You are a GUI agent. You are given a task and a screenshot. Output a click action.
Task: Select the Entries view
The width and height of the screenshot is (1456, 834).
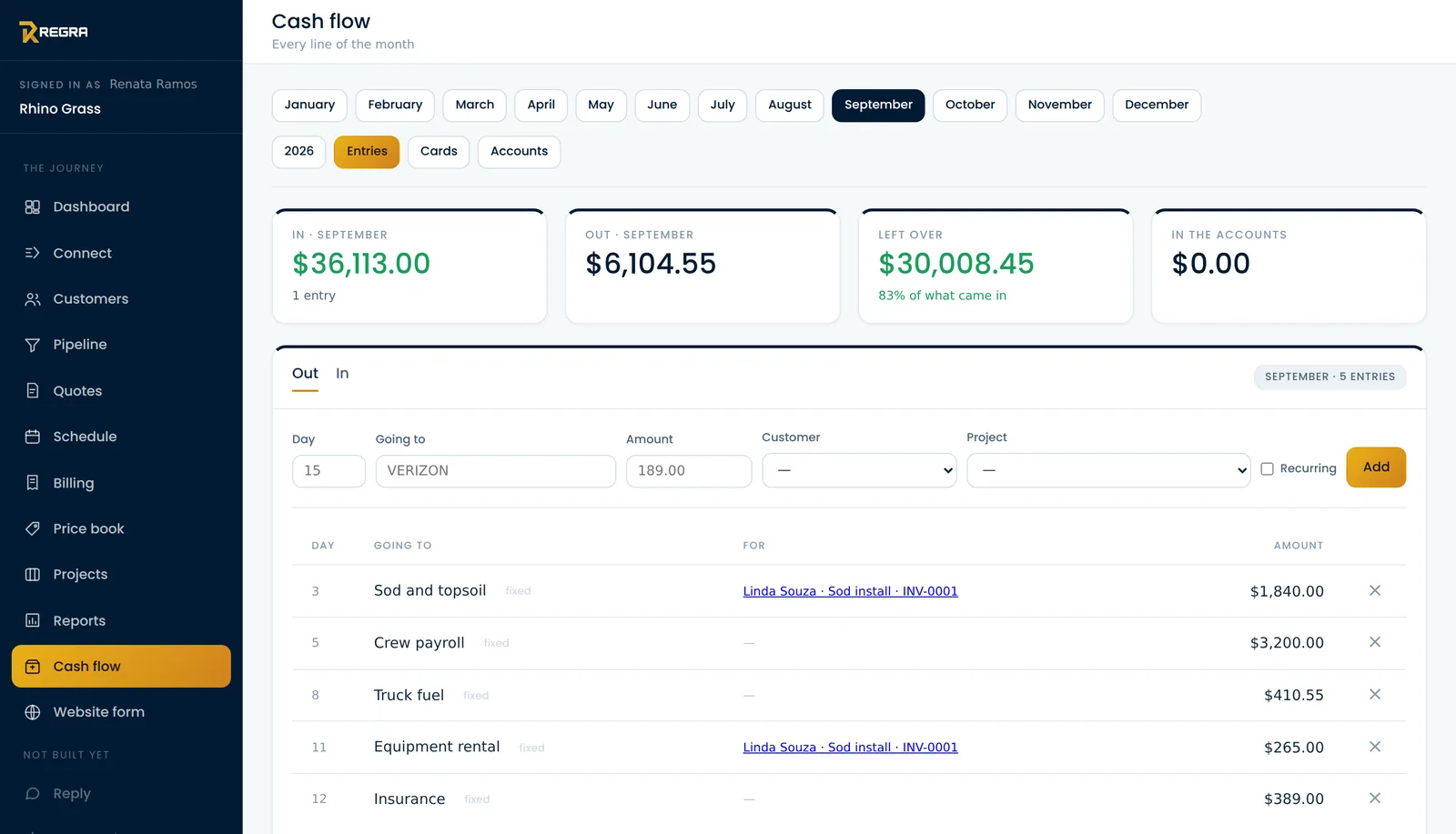click(367, 152)
